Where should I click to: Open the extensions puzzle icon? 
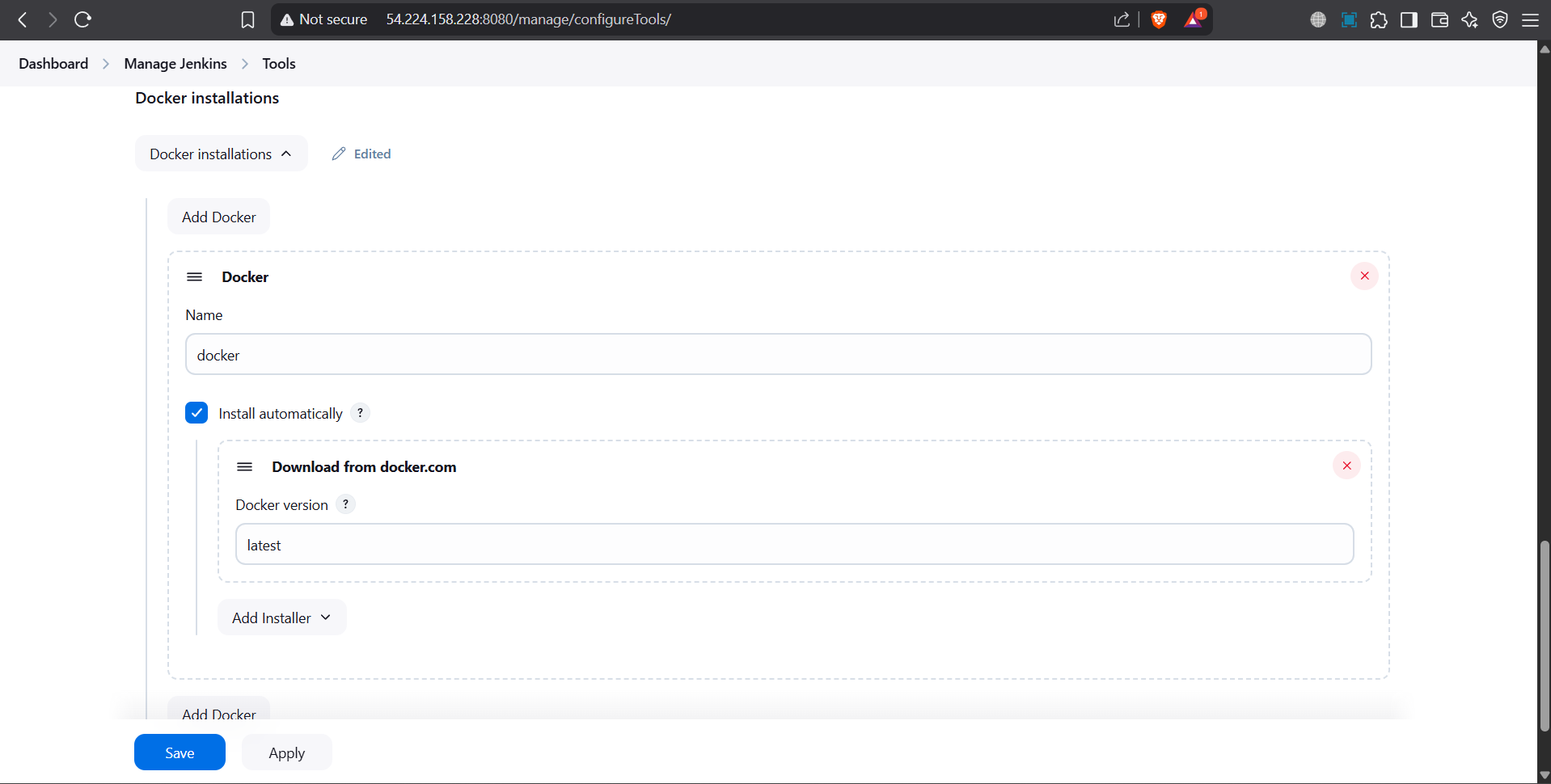[1379, 19]
